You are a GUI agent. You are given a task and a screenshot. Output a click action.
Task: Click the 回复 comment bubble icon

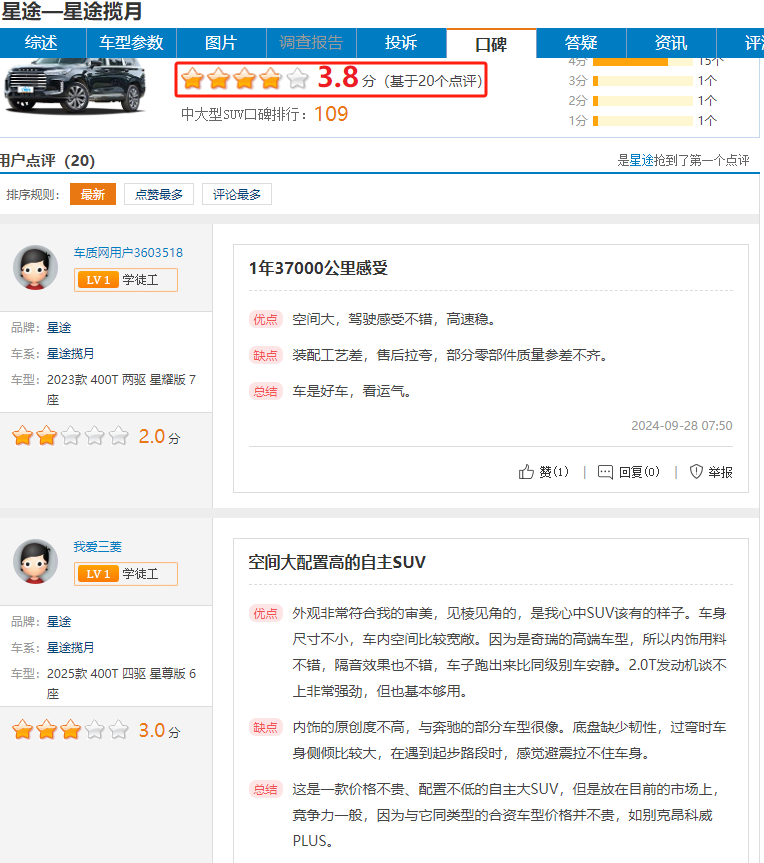(605, 472)
